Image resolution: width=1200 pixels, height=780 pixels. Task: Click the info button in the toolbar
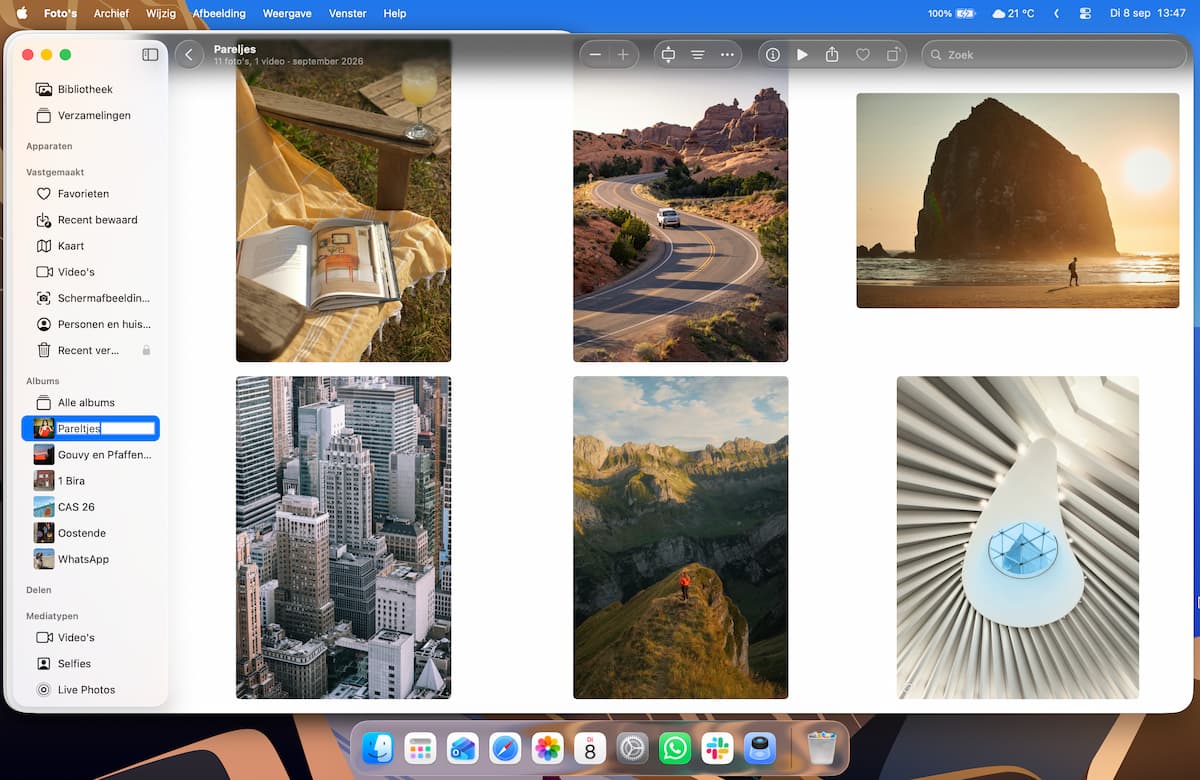pos(773,55)
